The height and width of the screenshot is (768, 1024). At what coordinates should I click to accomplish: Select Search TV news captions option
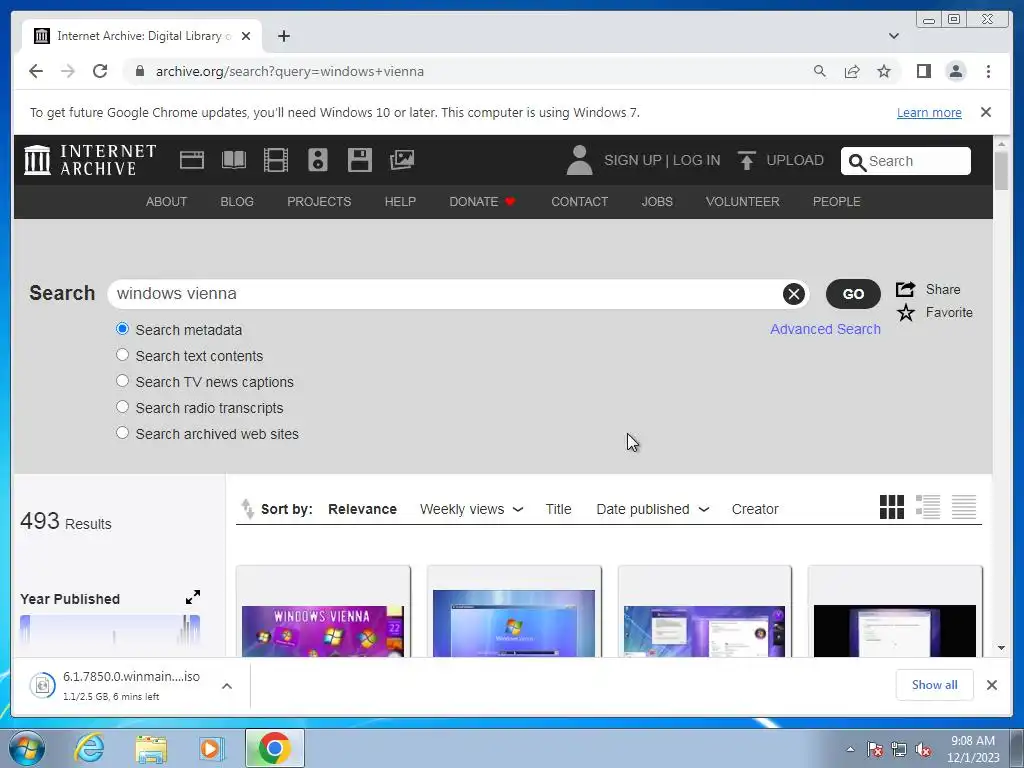(x=122, y=381)
